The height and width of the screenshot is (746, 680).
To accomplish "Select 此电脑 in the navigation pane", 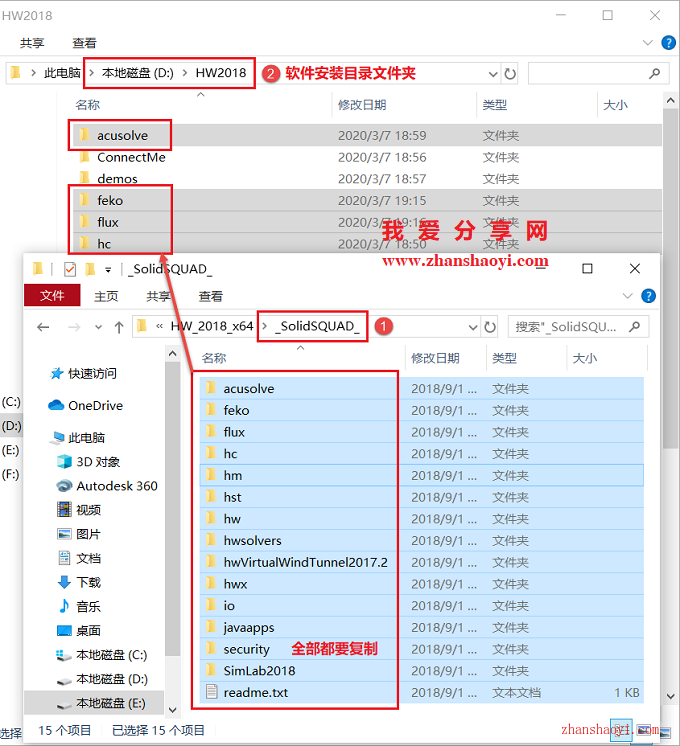I will pyautogui.click(x=77, y=437).
